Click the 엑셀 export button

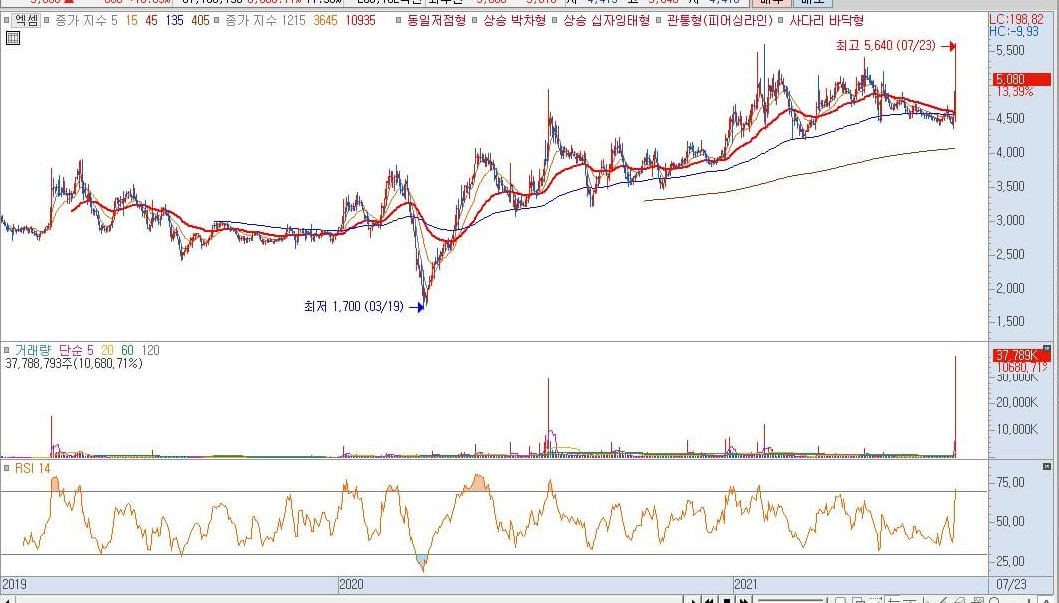26,20
